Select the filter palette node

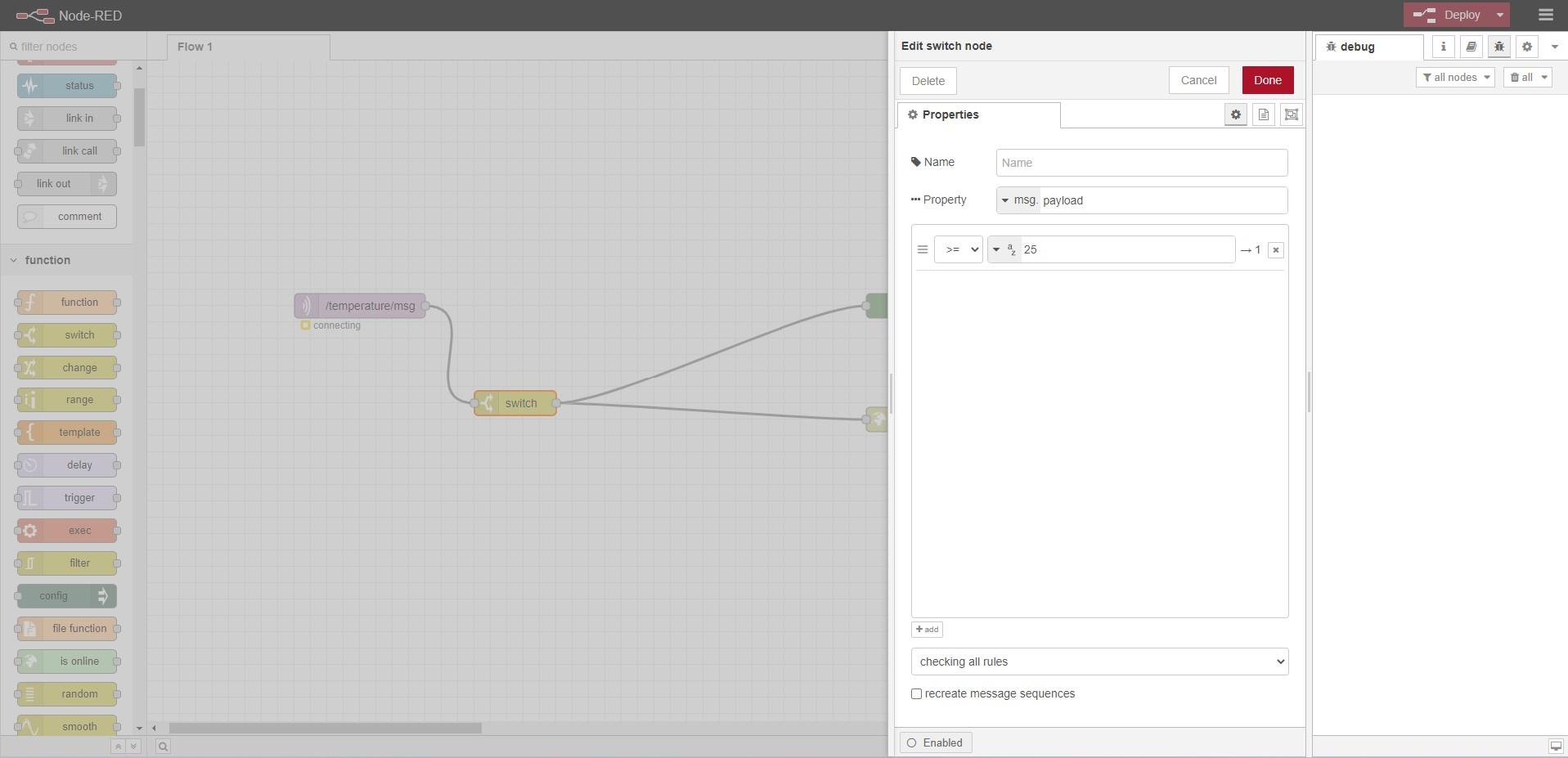click(67, 563)
